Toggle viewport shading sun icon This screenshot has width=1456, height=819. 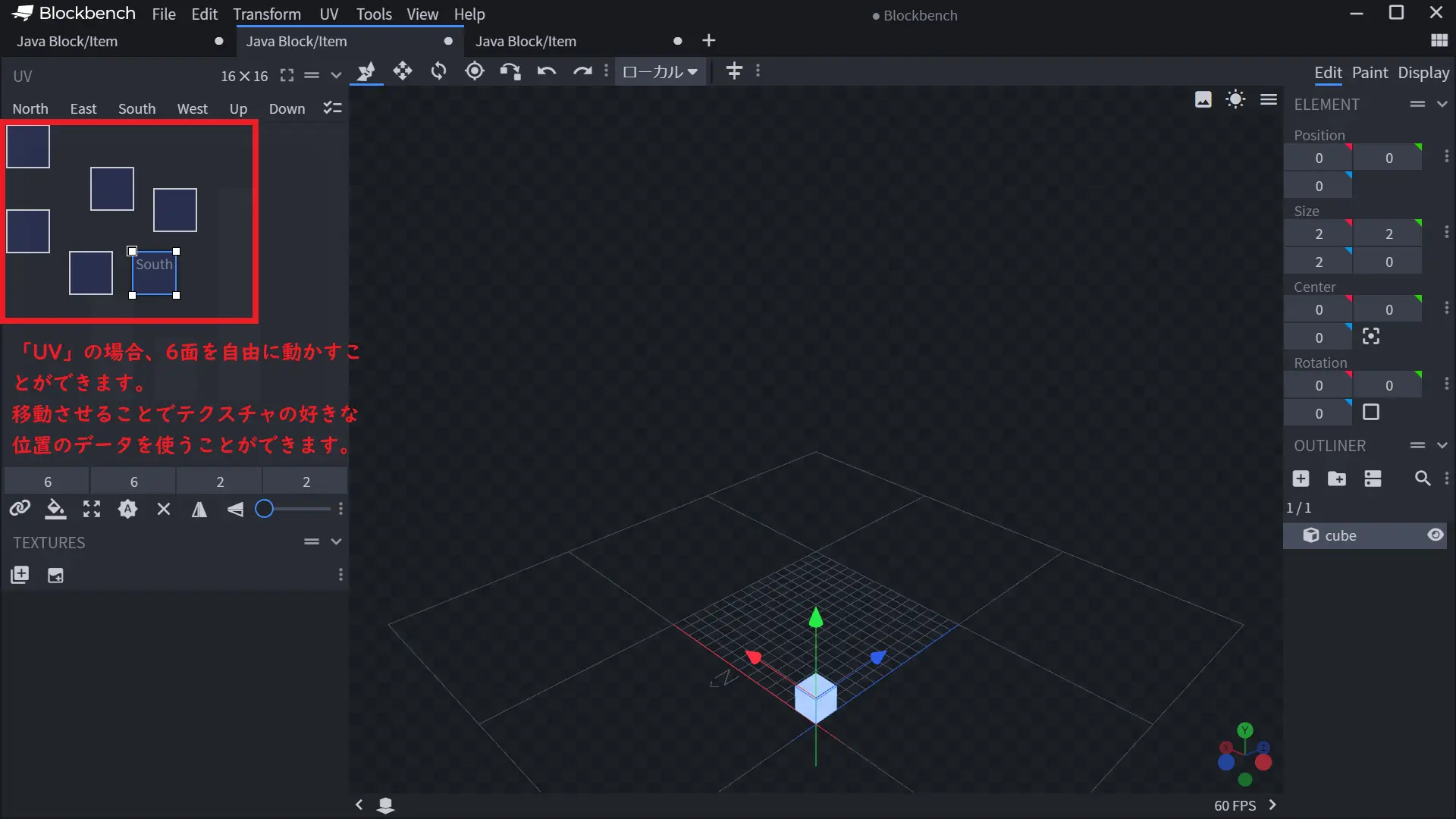(x=1235, y=99)
